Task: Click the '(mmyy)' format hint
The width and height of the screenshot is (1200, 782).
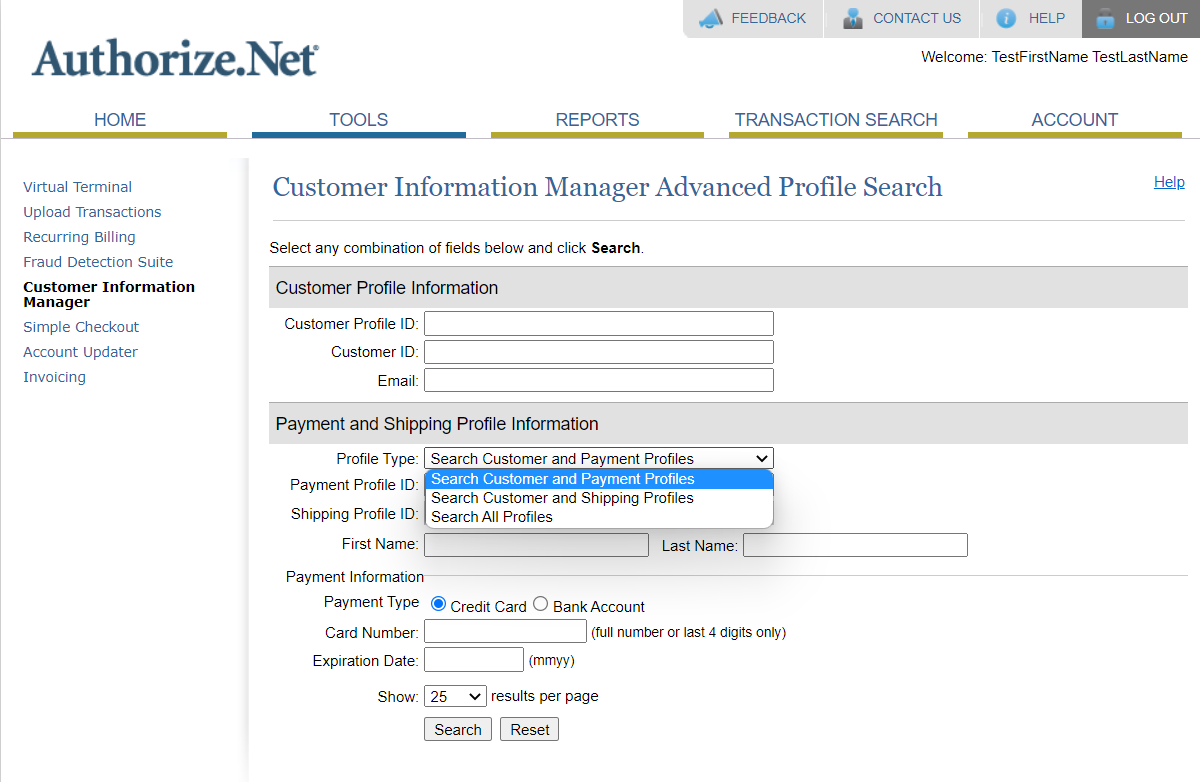Action: click(x=552, y=660)
